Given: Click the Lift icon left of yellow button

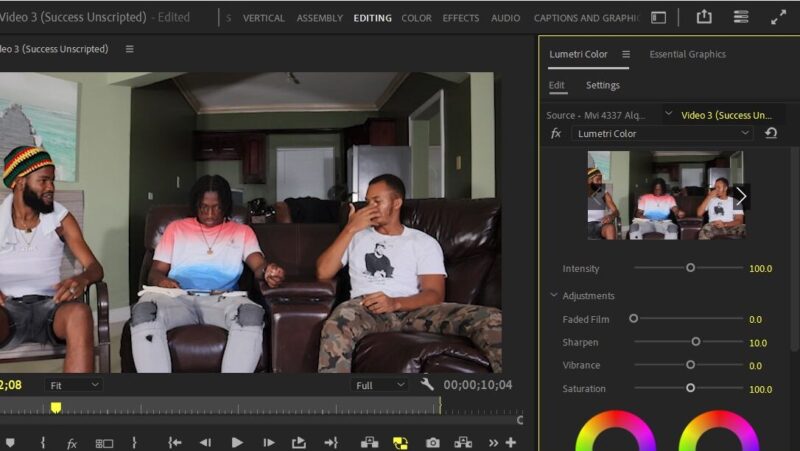Looking at the screenshot, I should click(369, 442).
